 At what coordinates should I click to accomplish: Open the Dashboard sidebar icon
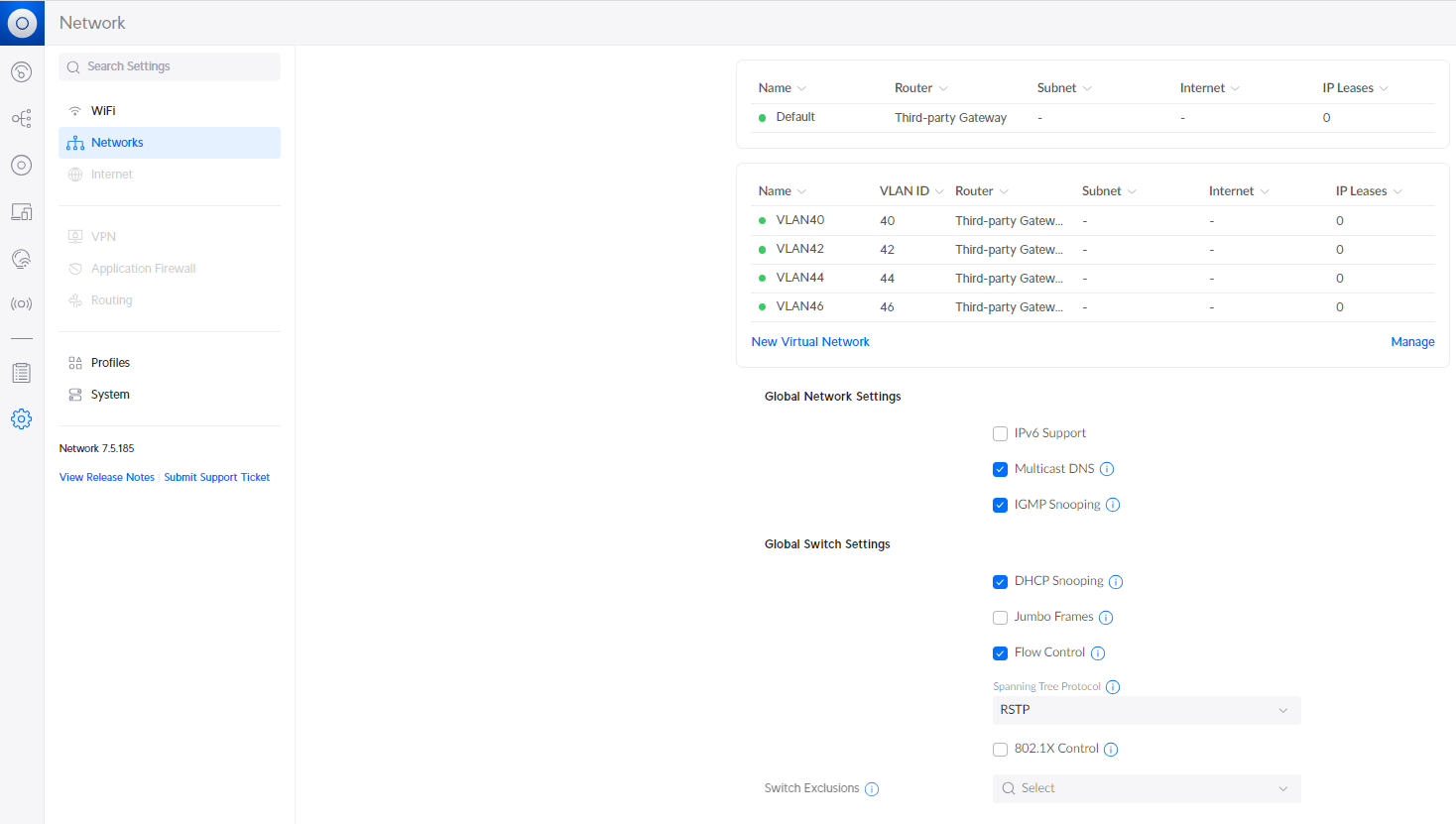point(22,71)
